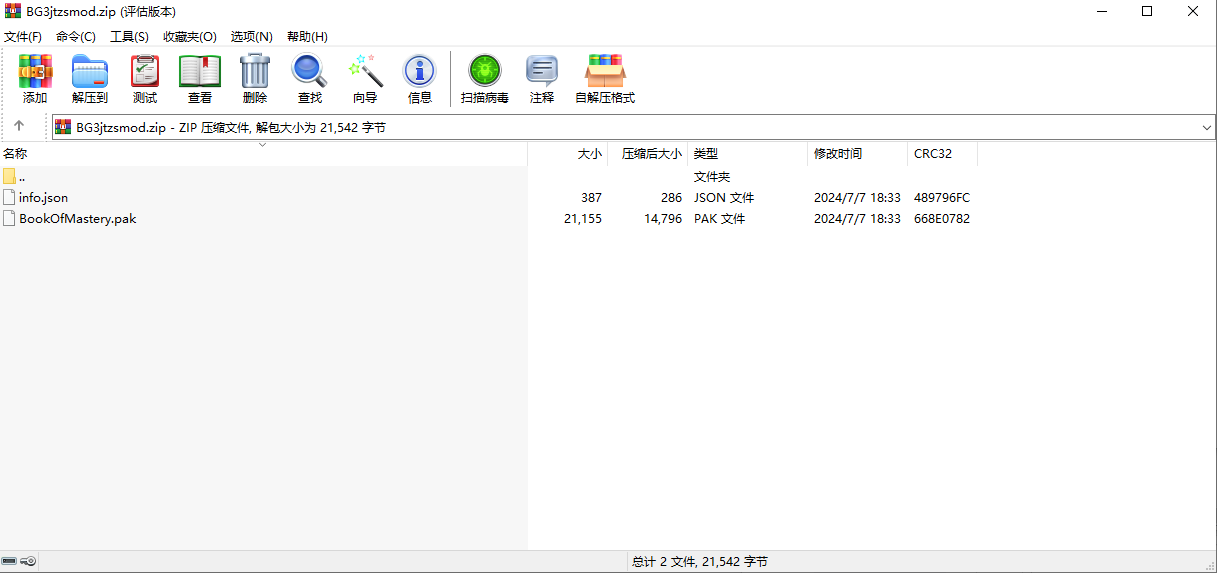The width and height of the screenshot is (1217, 573).
Task: Click info.json modified time 2024/7/7 18:33
Action: (x=857, y=197)
